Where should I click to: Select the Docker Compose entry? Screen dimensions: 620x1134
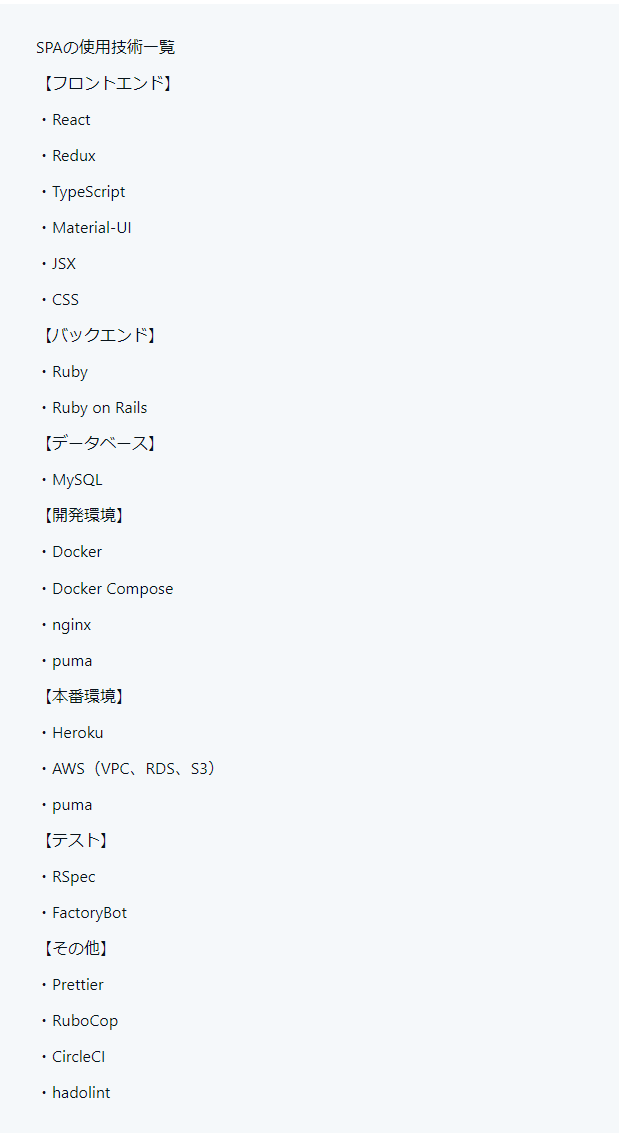(112, 589)
